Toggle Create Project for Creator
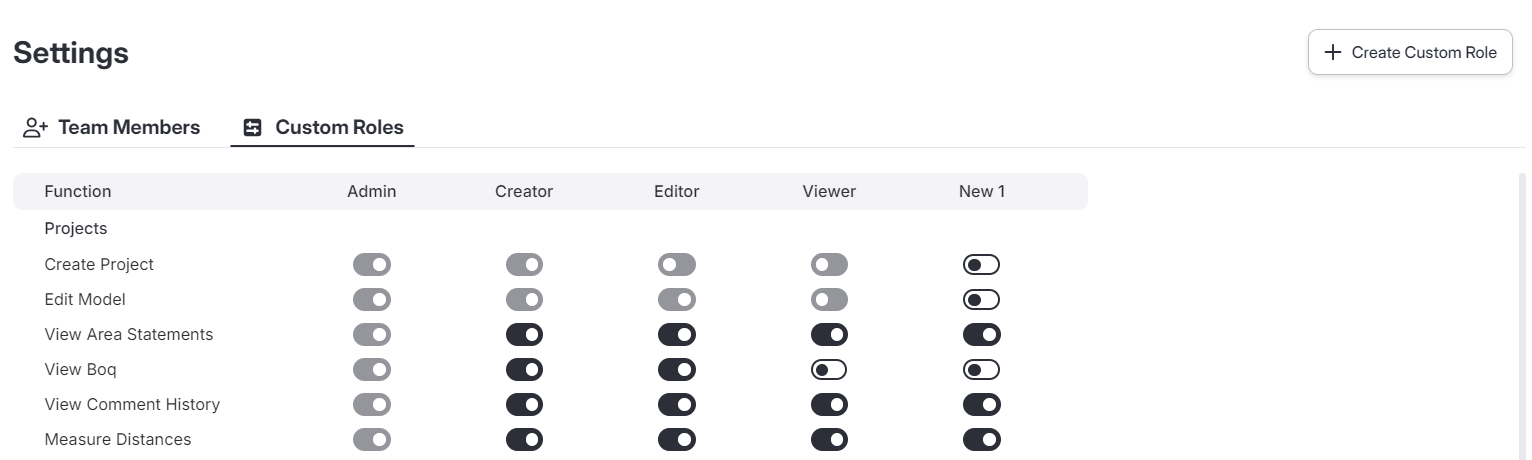This screenshot has width=1532, height=460. (524, 265)
